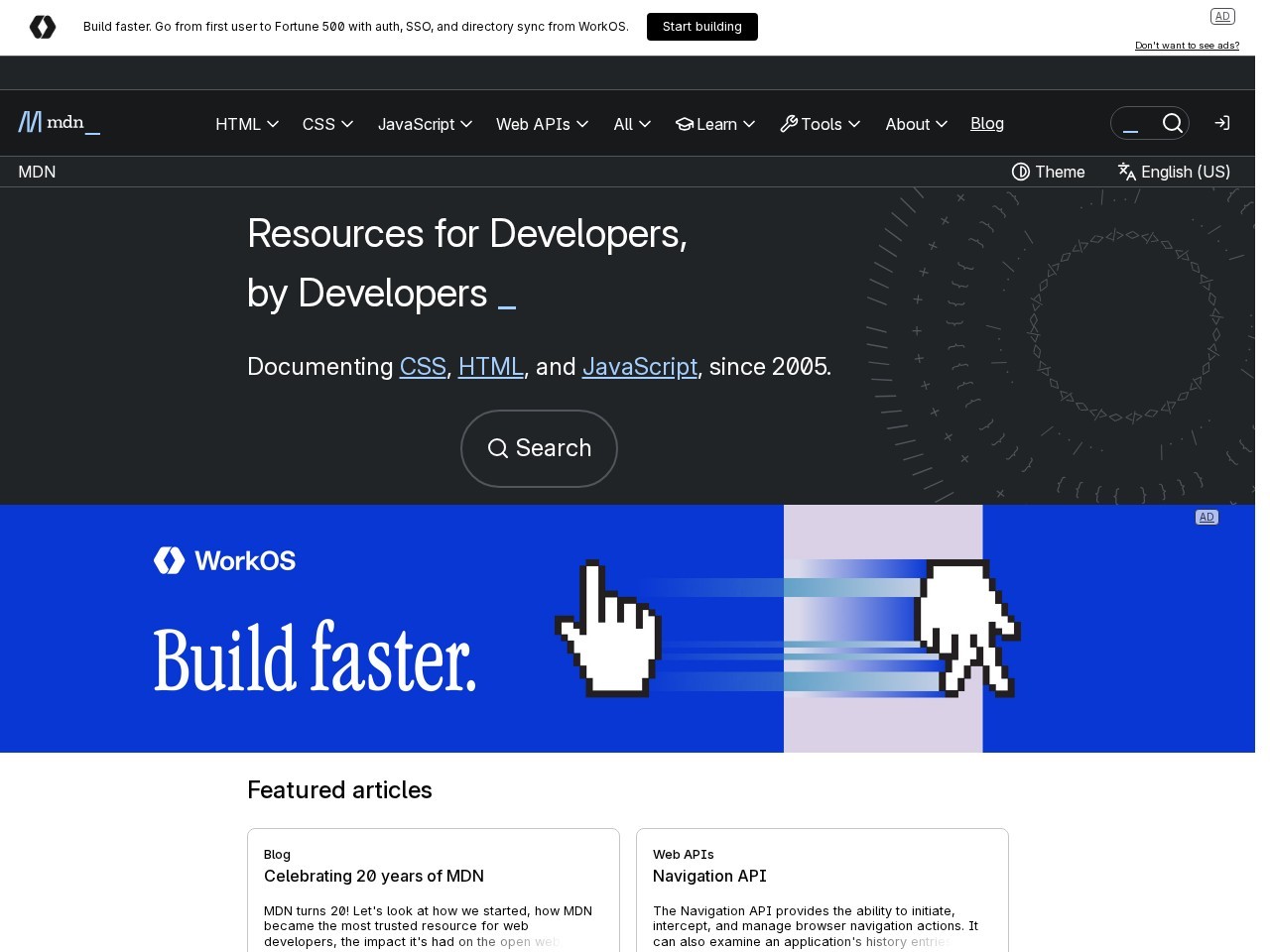Follow the CSS link in tagline

(x=423, y=367)
